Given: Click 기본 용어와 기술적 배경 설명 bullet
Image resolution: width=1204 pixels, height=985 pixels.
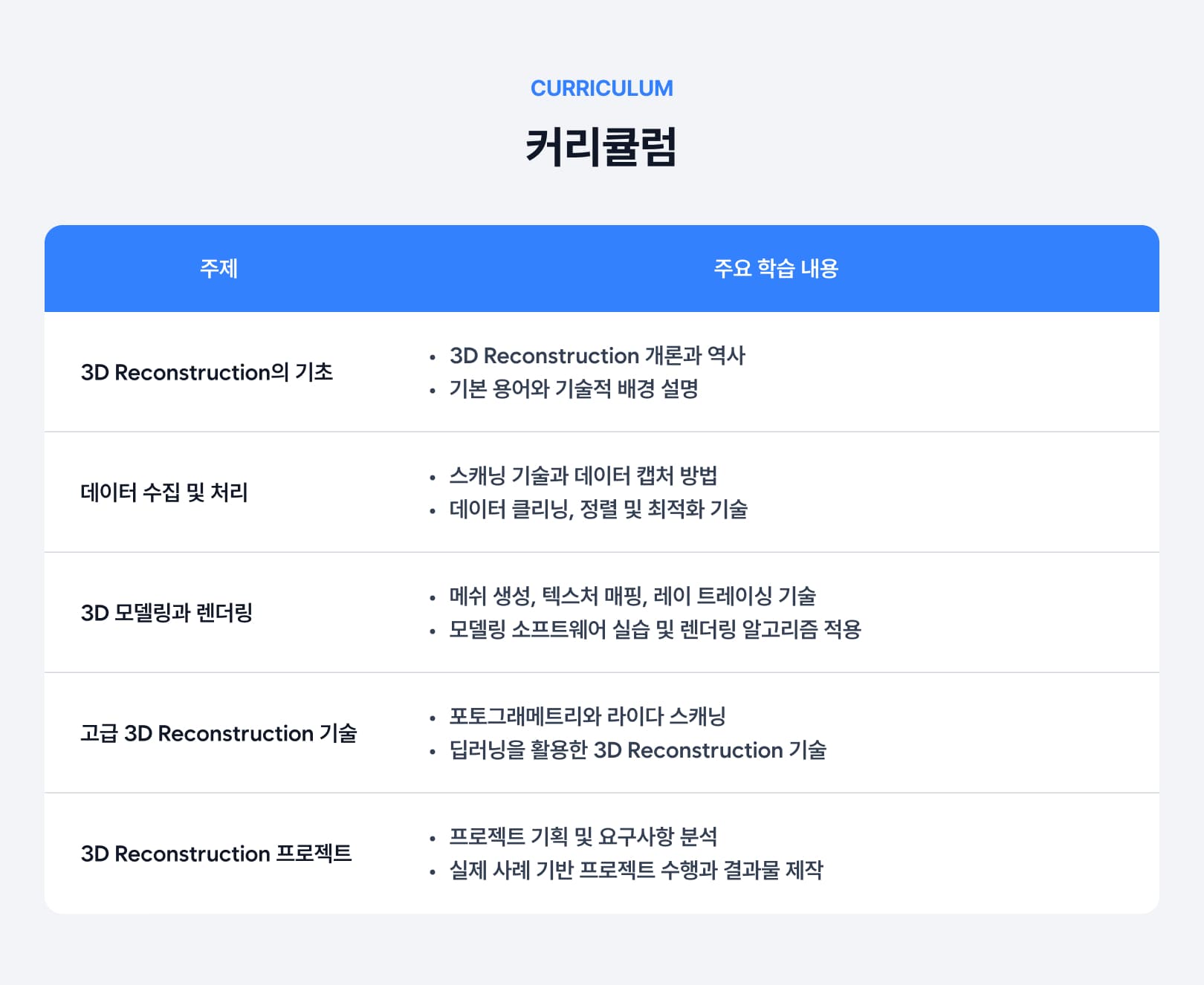Looking at the screenshot, I should (574, 389).
